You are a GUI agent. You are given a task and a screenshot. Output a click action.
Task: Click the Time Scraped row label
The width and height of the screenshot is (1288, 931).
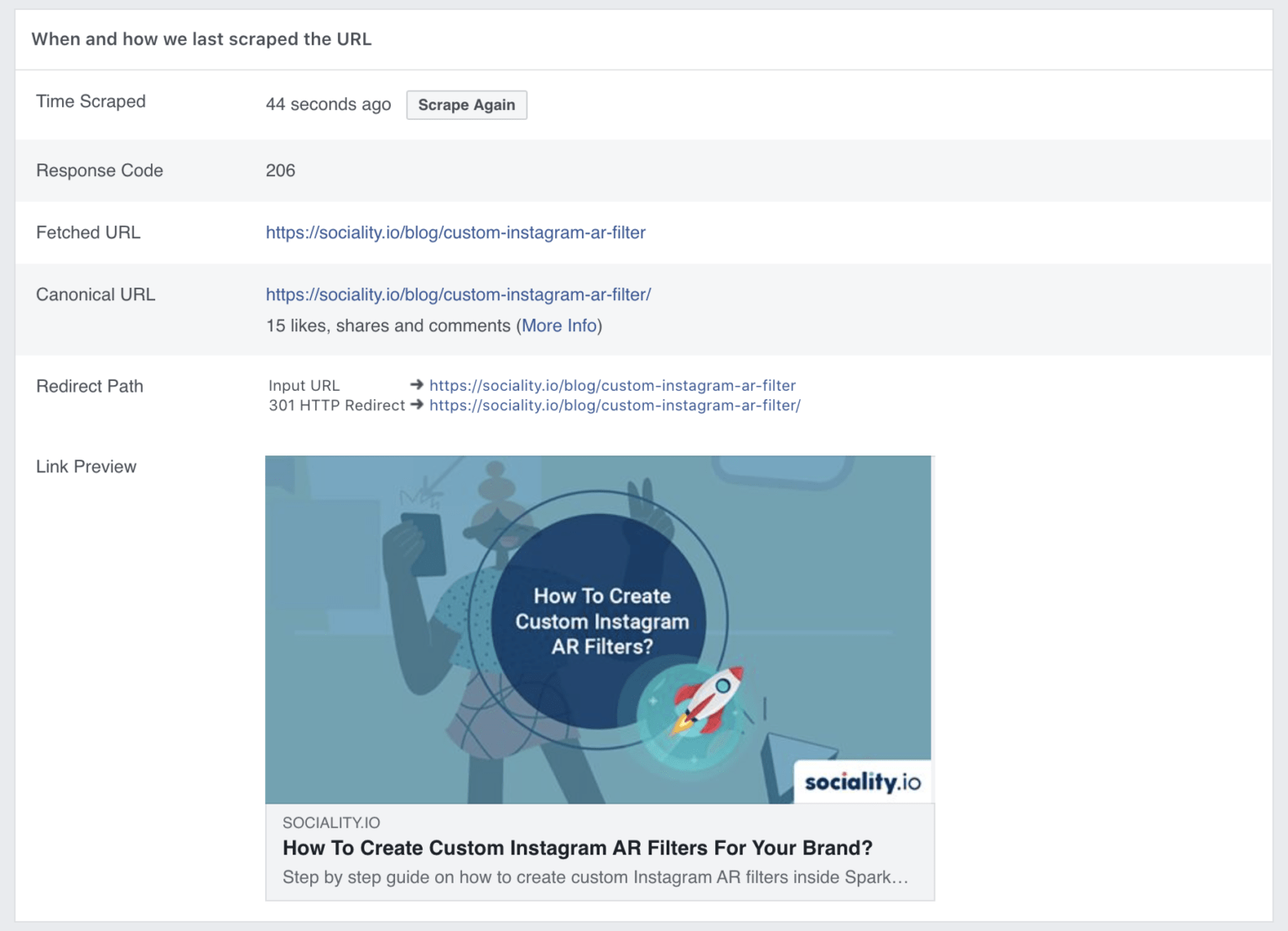[x=90, y=101]
